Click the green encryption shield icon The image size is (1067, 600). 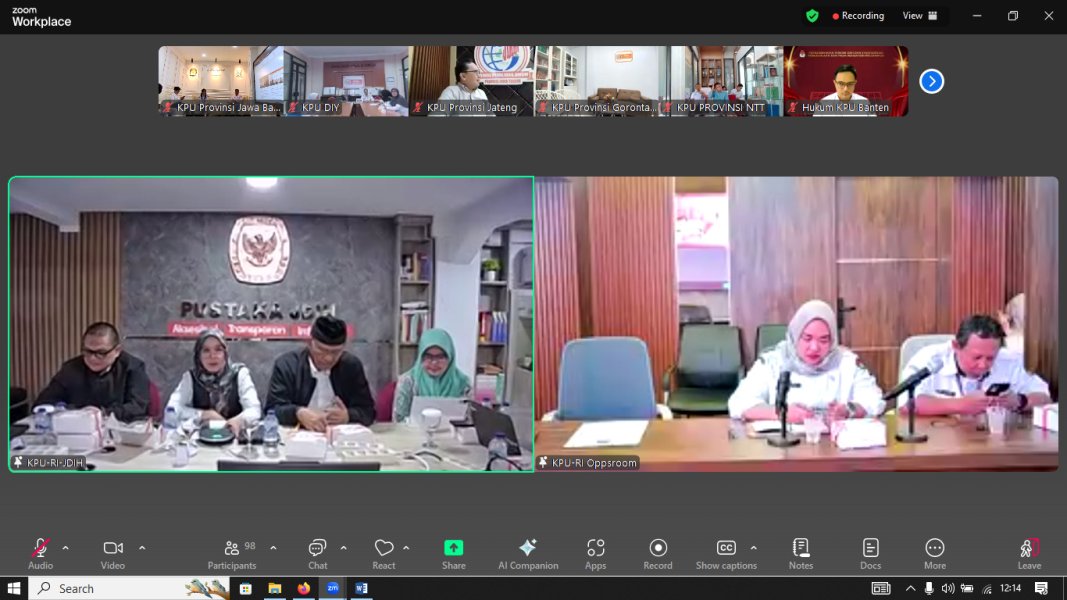(x=812, y=16)
